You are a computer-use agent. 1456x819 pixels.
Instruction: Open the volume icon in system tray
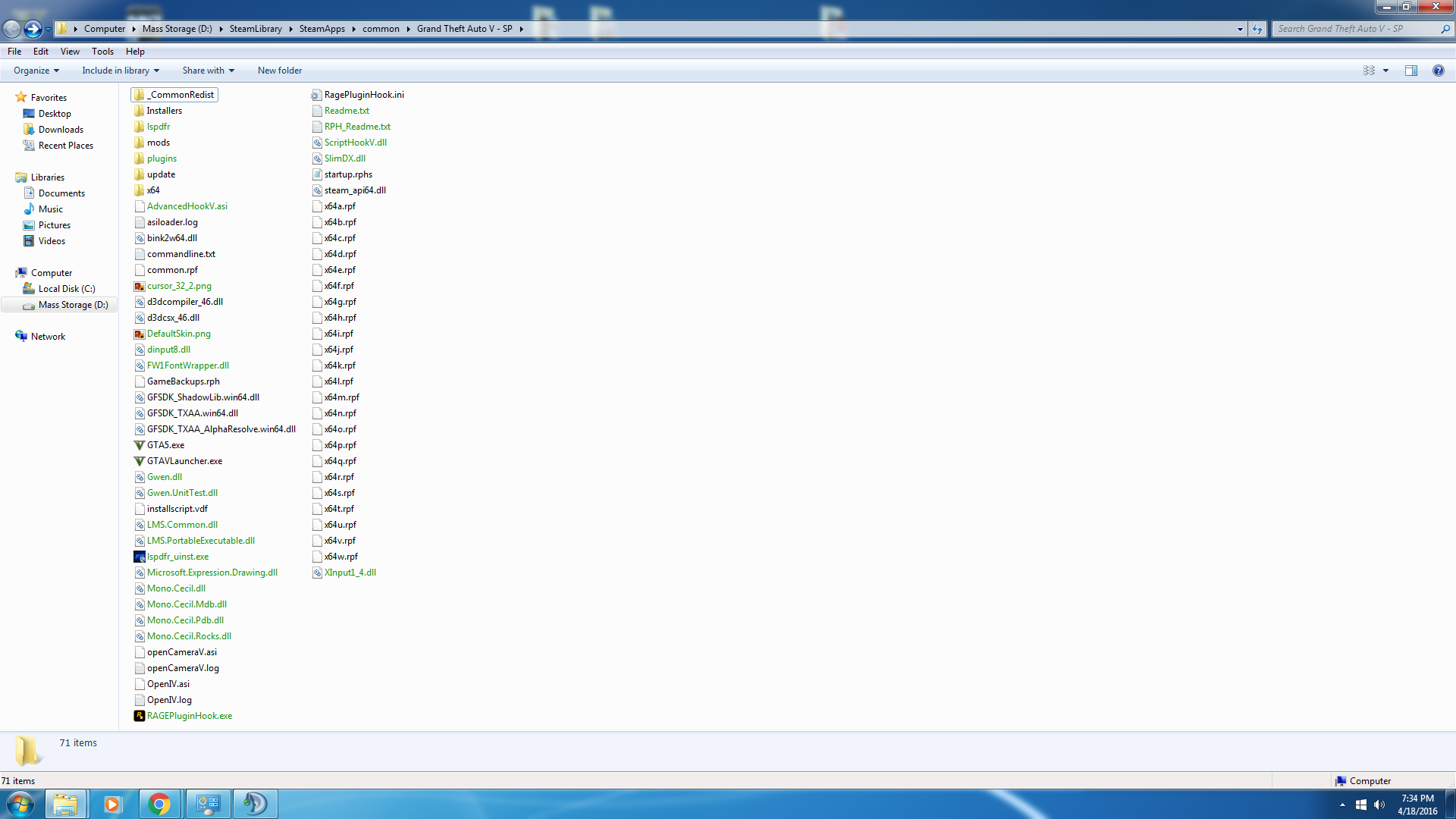[x=1379, y=805]
